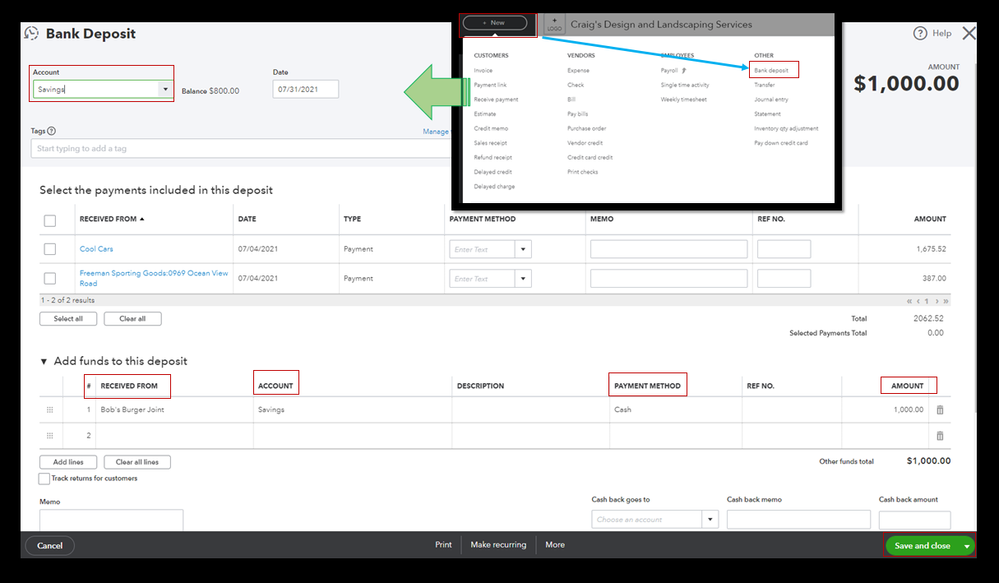Choose Invoice from the New menu
The image size is (999, 583).
483,70
